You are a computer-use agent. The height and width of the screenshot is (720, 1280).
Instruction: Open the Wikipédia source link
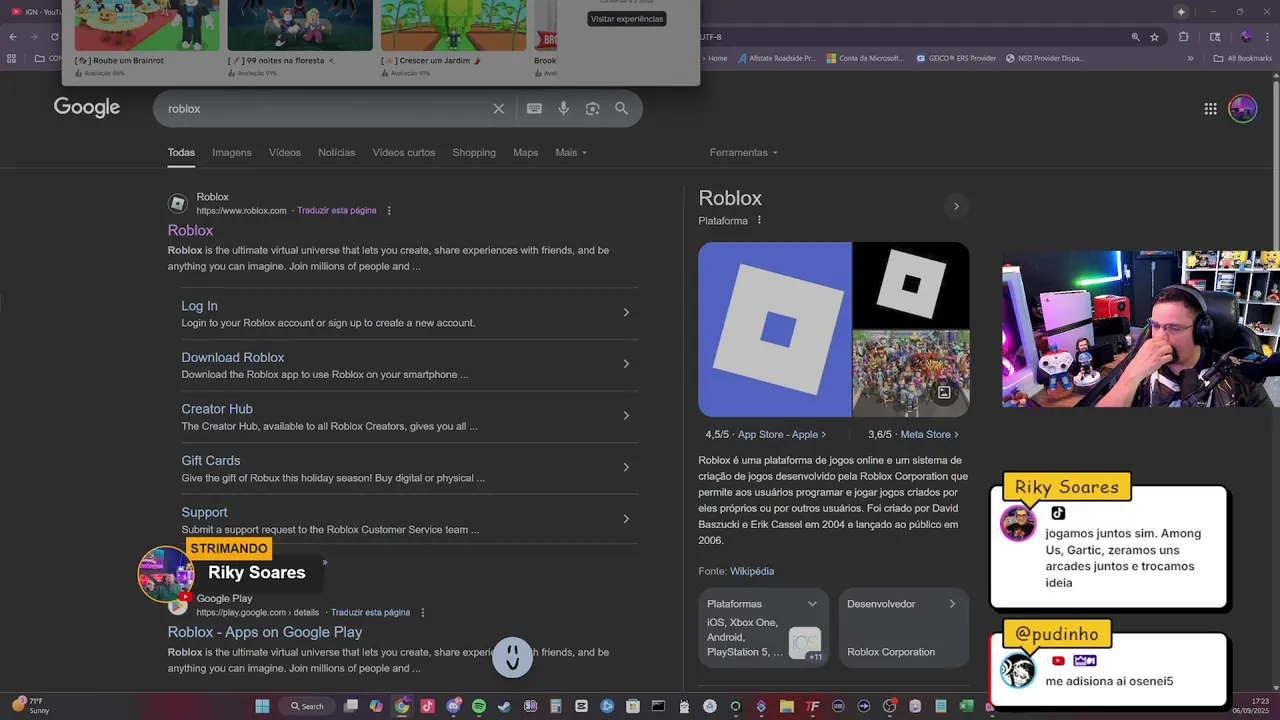point(752,572)
